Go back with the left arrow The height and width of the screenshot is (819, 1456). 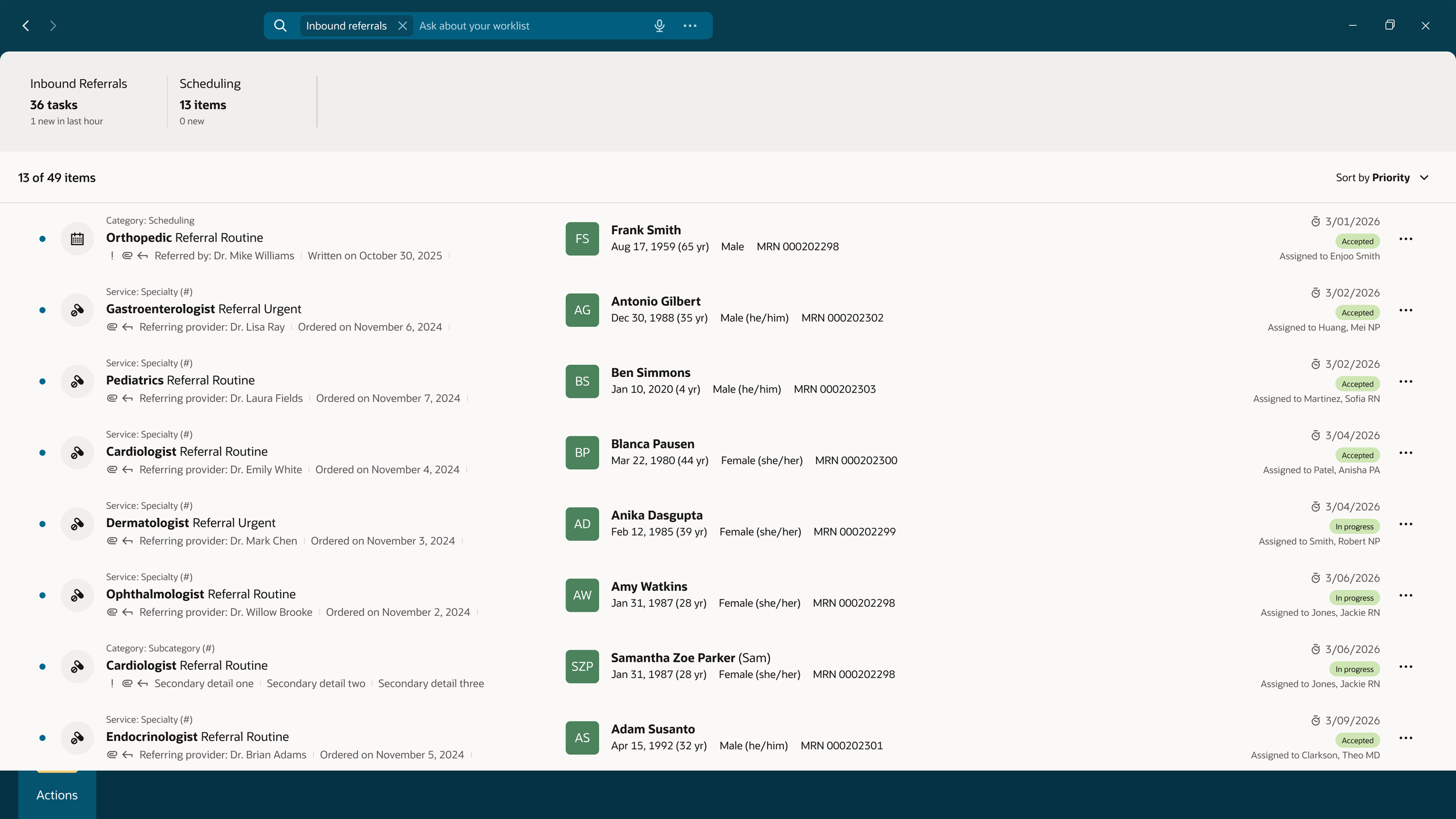point(26,26)
